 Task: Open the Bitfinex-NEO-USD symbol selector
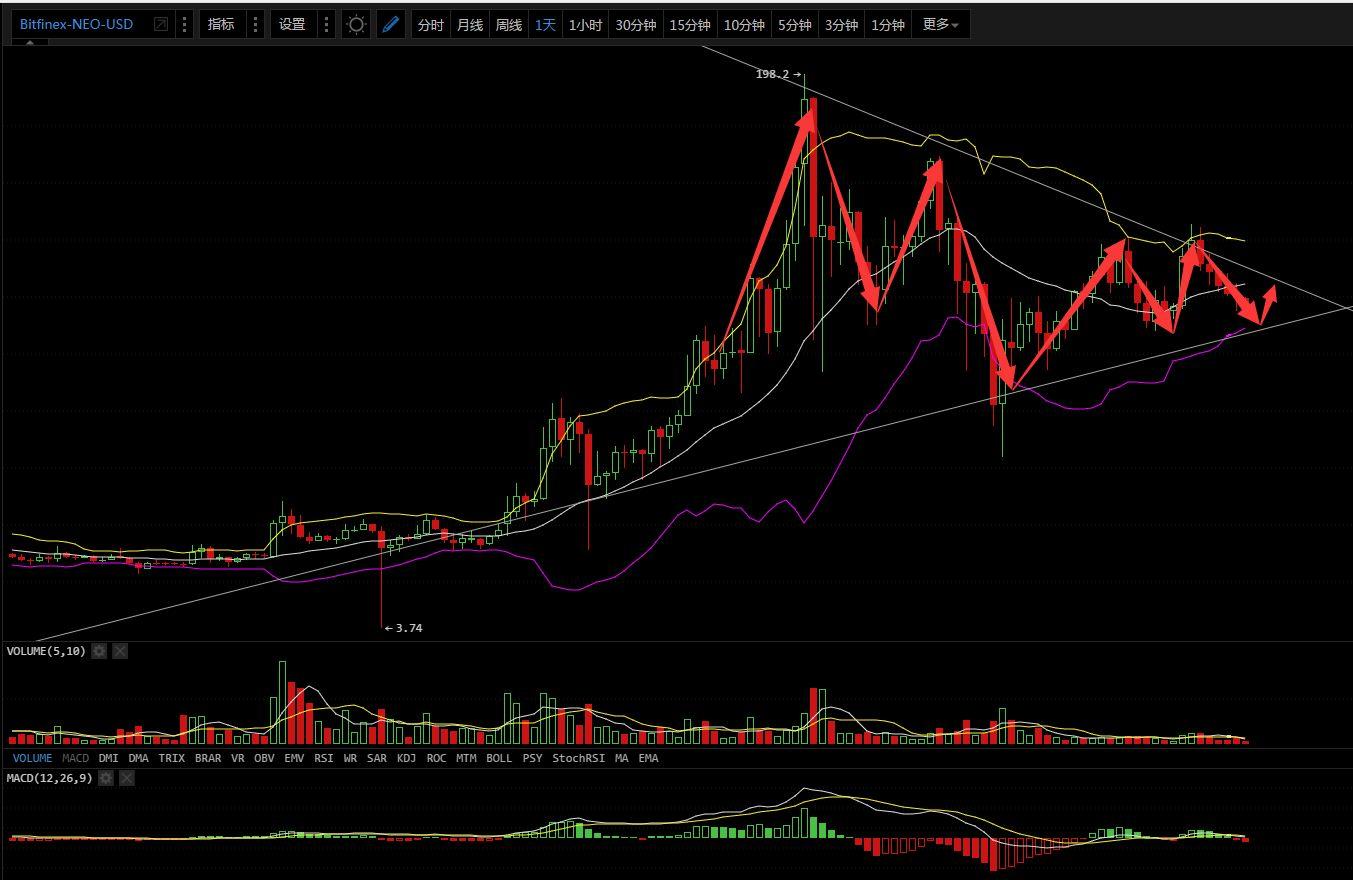[76, 24]
